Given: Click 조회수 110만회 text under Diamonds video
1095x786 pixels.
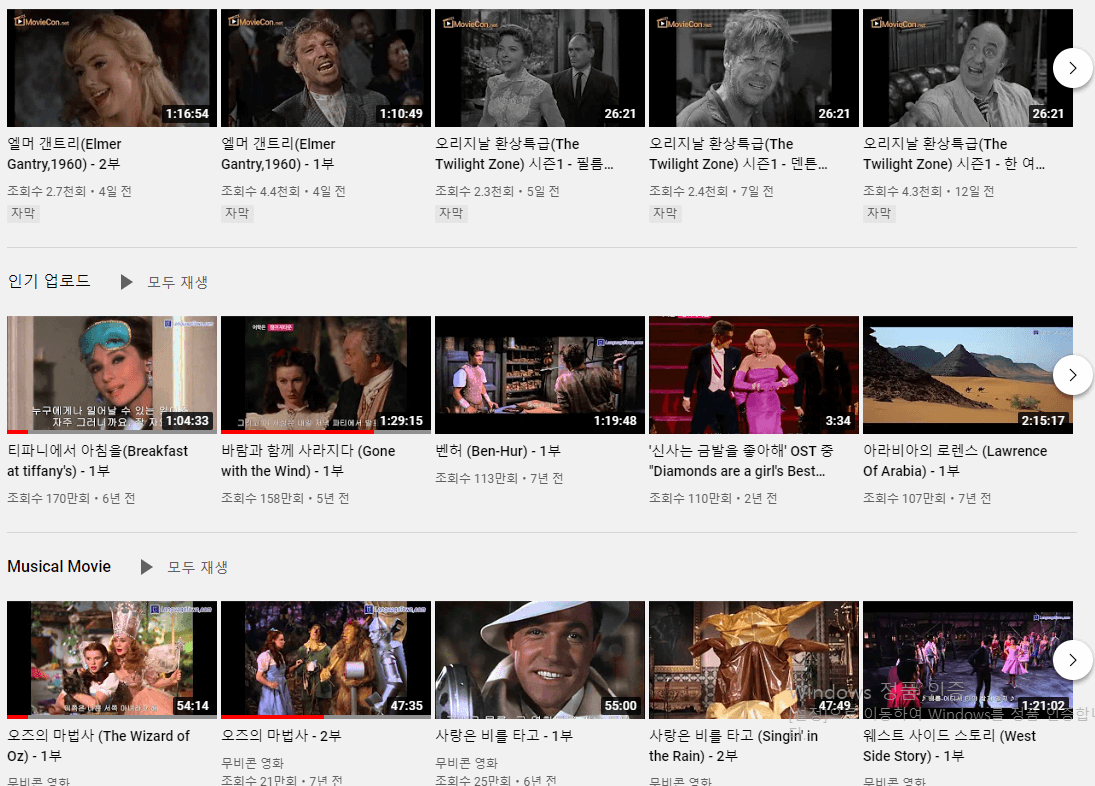Looking at the screenshot, I should click(691, 498).
